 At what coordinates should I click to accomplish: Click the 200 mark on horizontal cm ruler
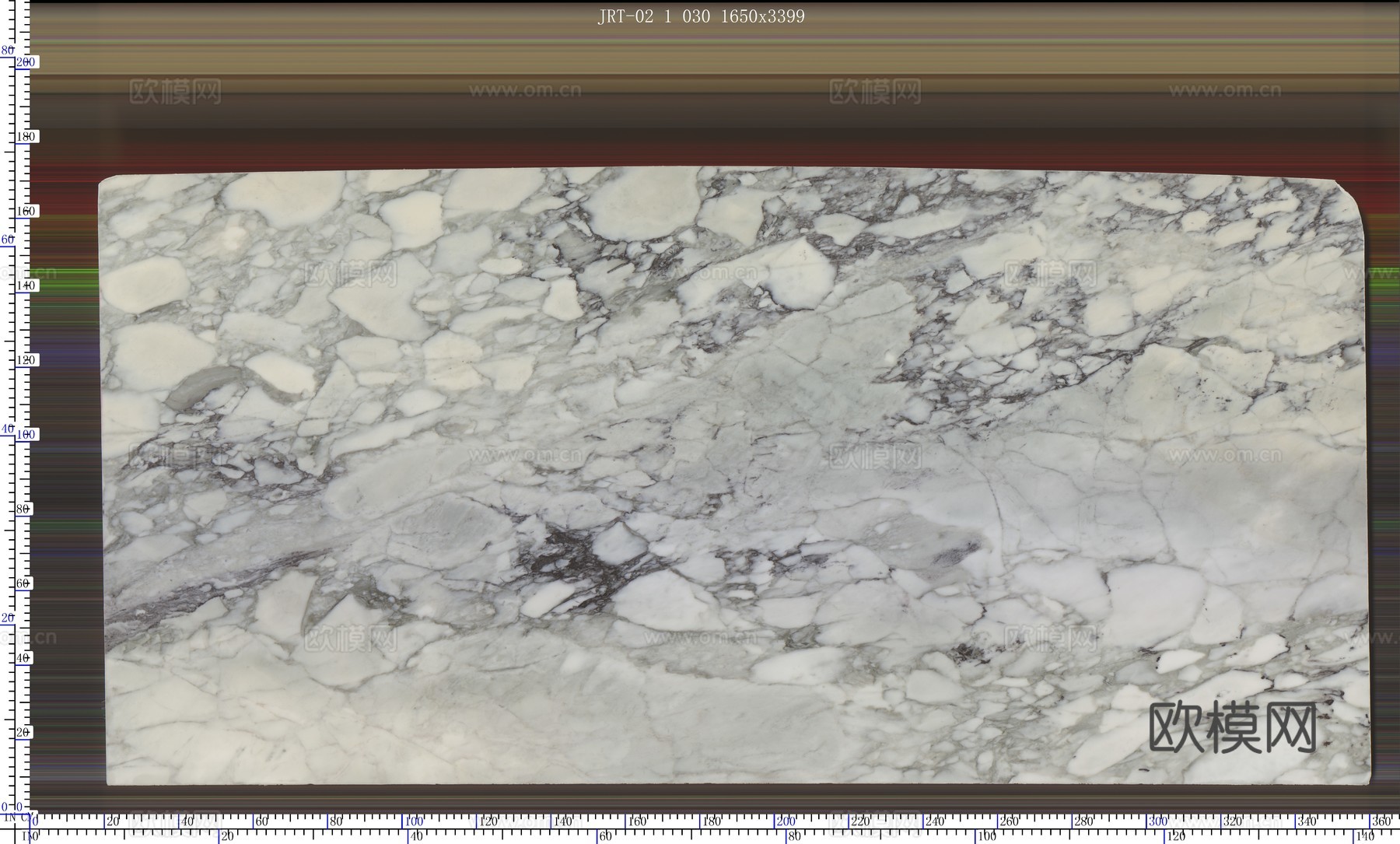point(786,821)
